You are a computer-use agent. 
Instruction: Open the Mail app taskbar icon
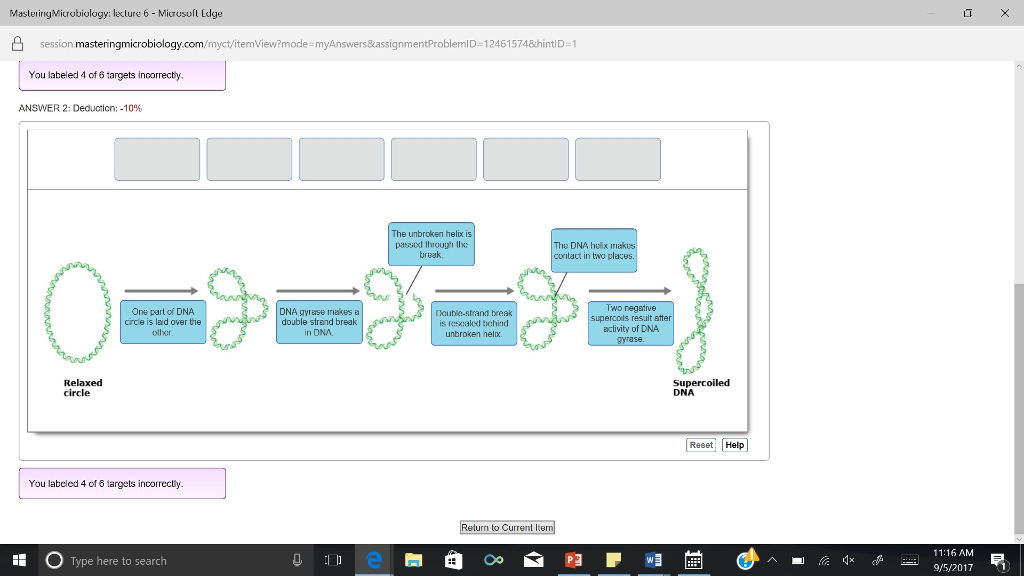[534, 560]
